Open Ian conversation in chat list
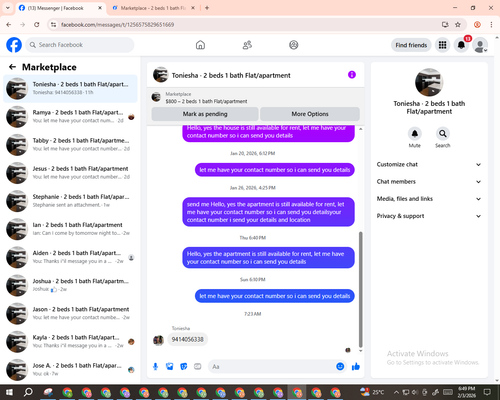500x400 pixels. [x=70, y=229]
